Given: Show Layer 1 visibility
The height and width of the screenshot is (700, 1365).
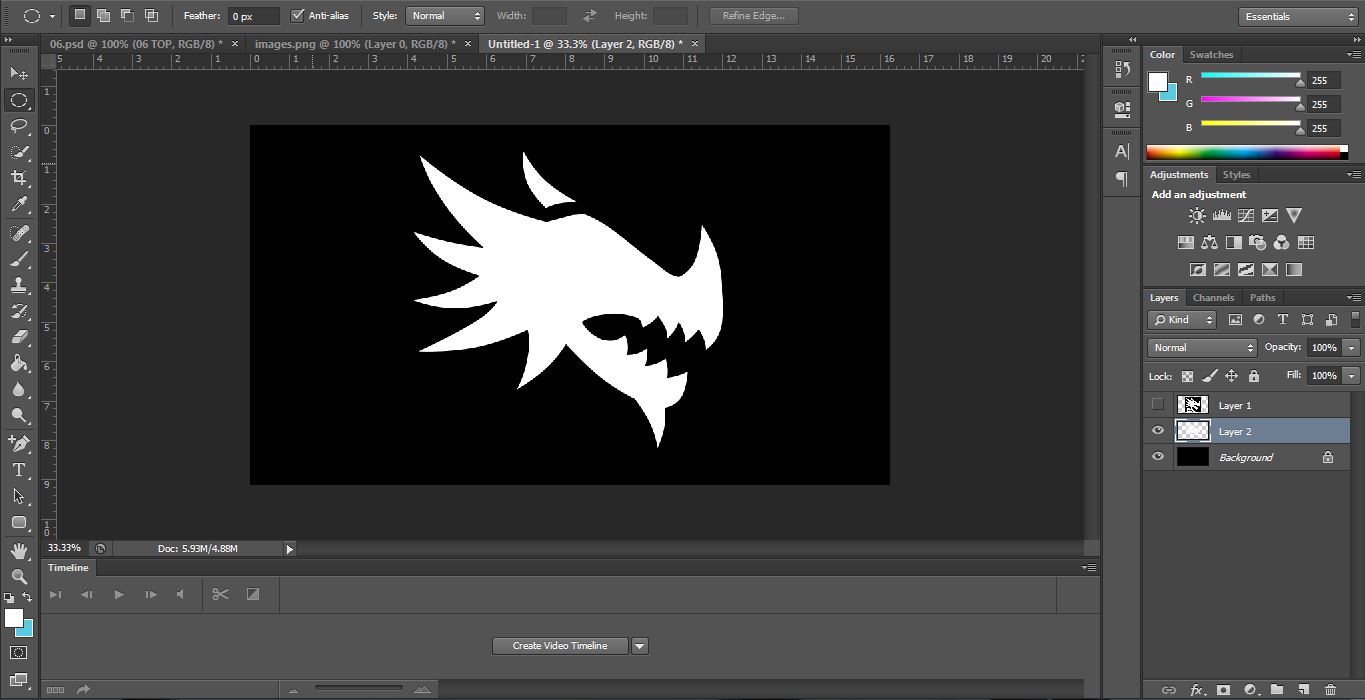Looking at the screenshot, I should point(1158,405).
